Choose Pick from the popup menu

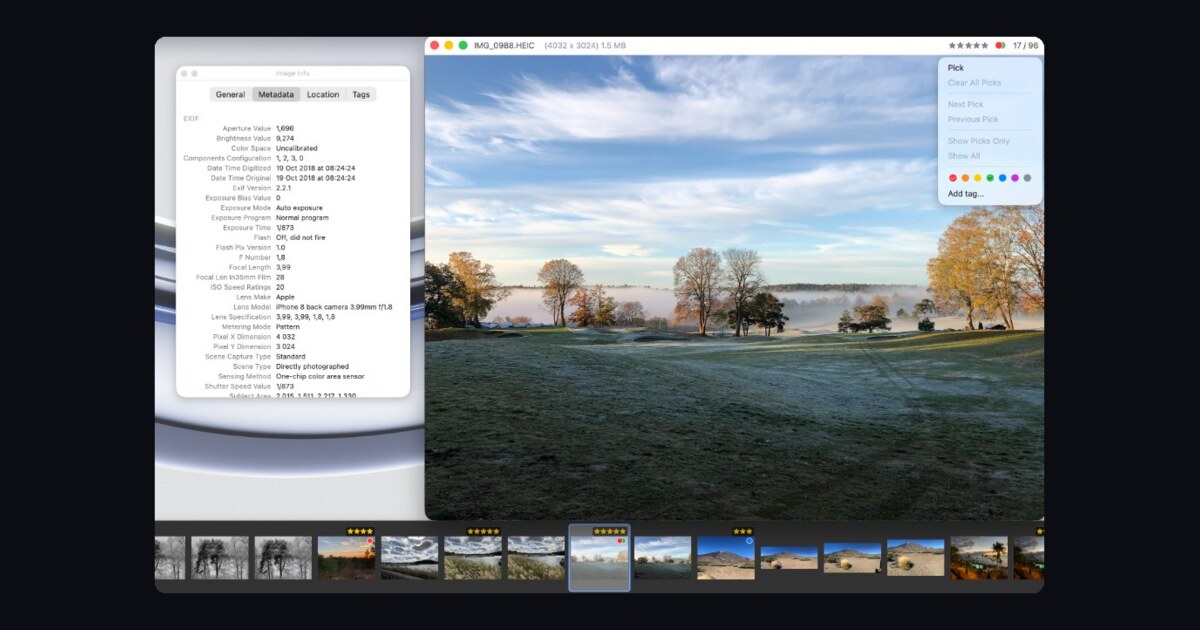coord(956,68)
